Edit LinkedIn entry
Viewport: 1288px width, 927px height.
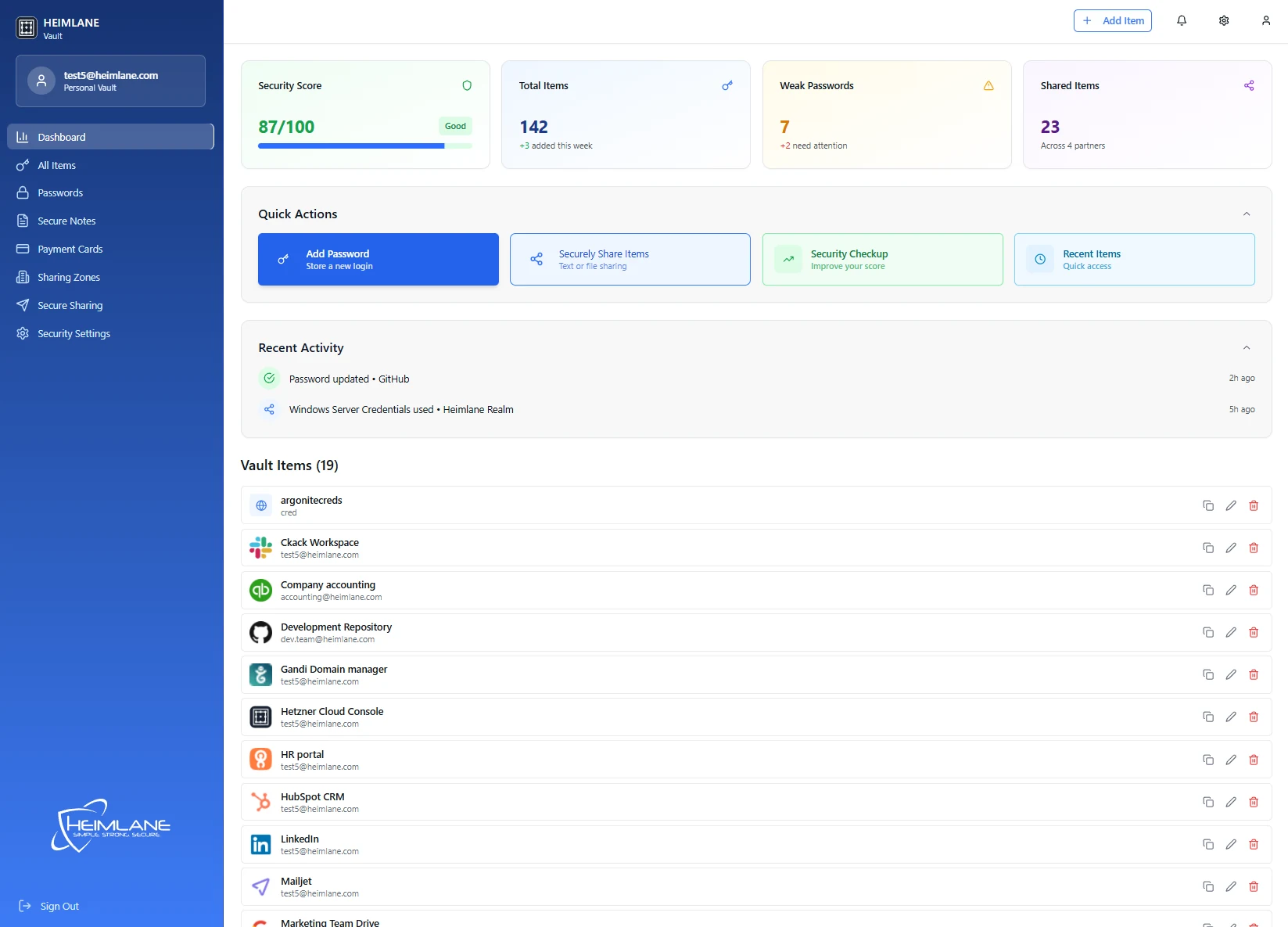pyautogui.click(x=1231, y=844)
